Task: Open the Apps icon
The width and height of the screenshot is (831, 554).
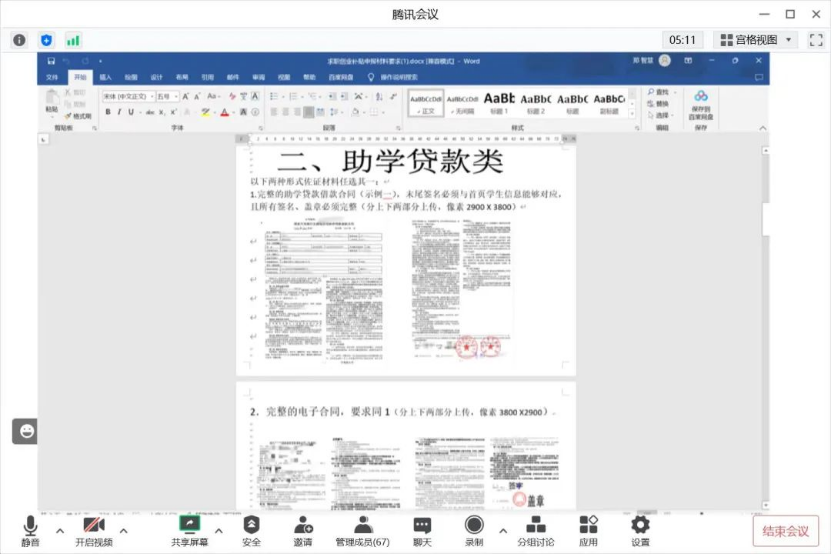Action: (588, 530)
